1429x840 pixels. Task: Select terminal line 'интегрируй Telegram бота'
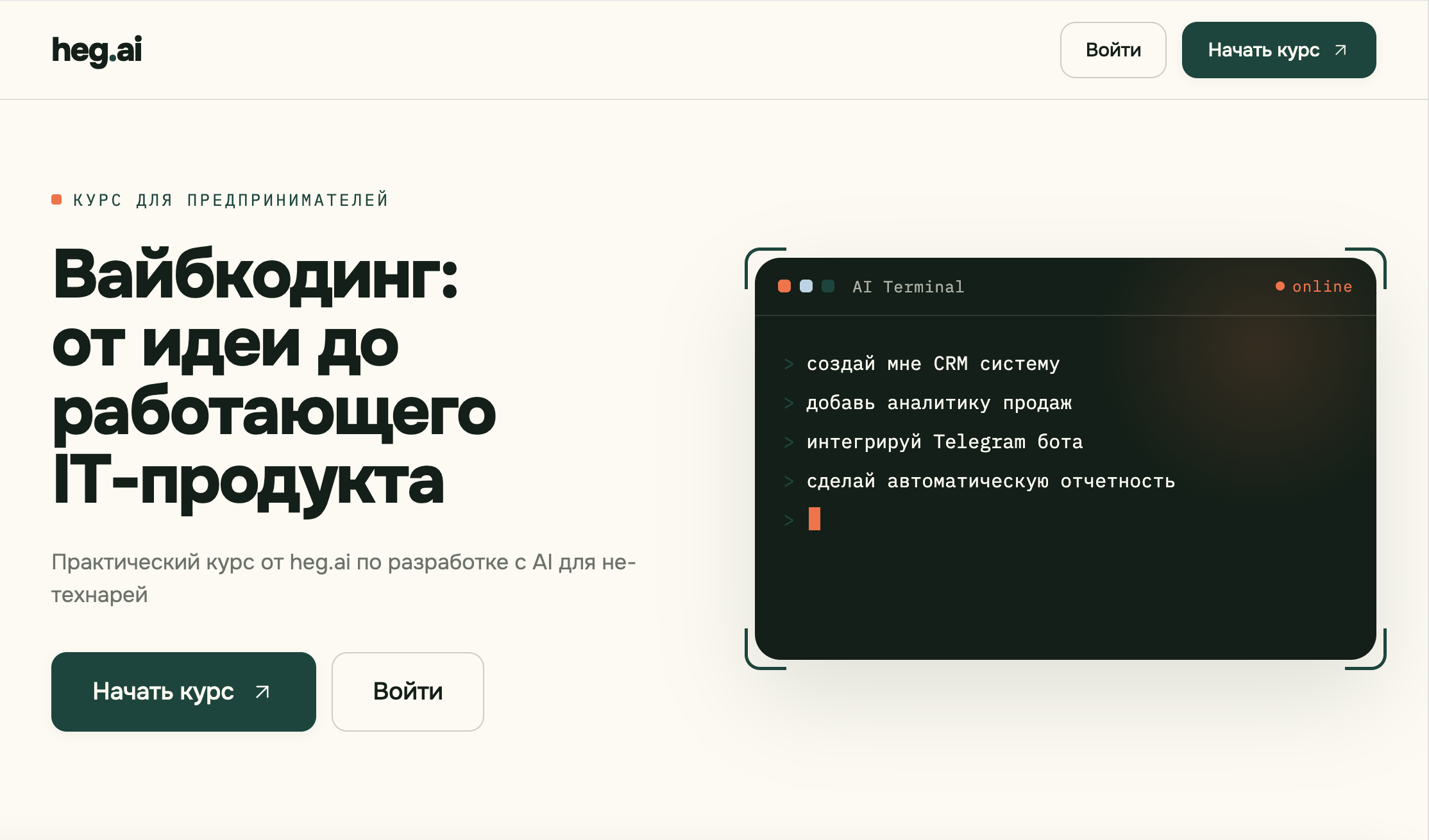click(x=945, y=442)
